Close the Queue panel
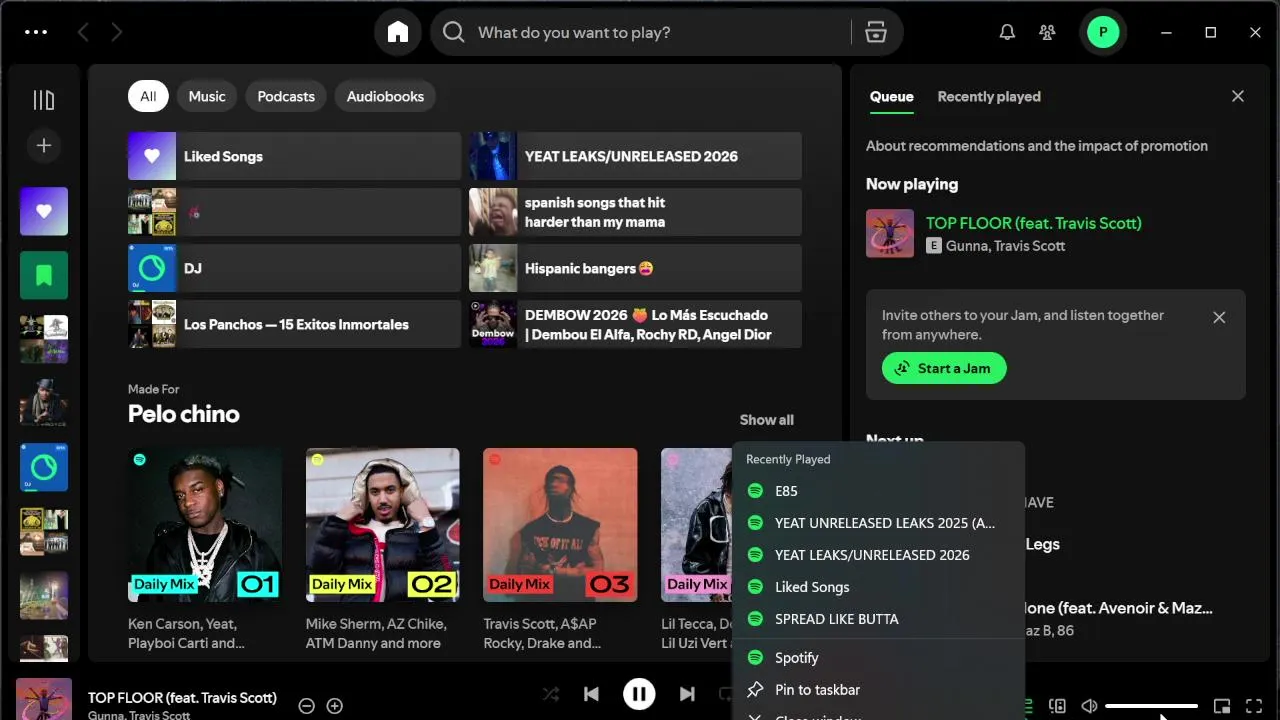 pos(1238,96)
